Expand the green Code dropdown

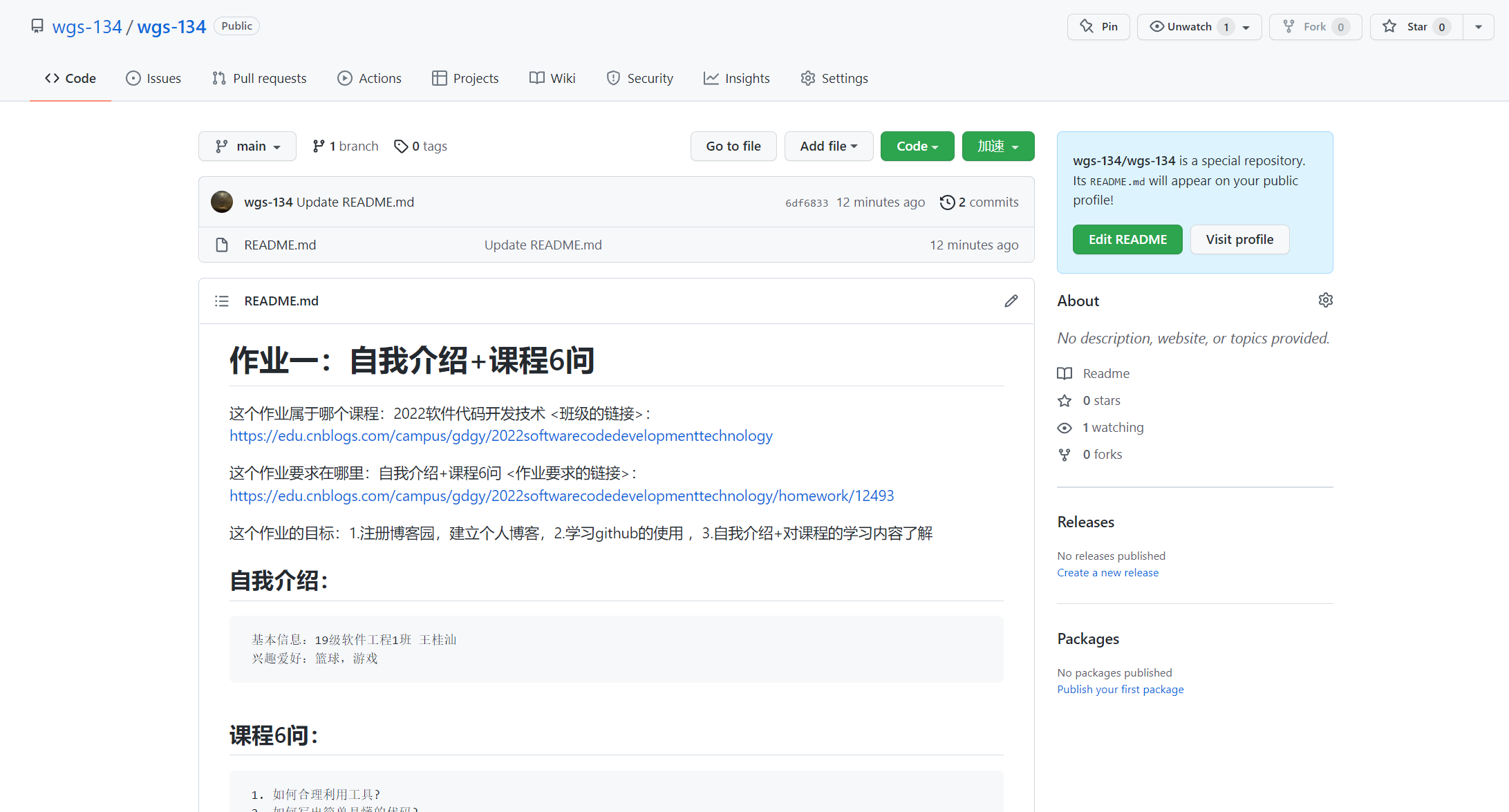point(917,146)
